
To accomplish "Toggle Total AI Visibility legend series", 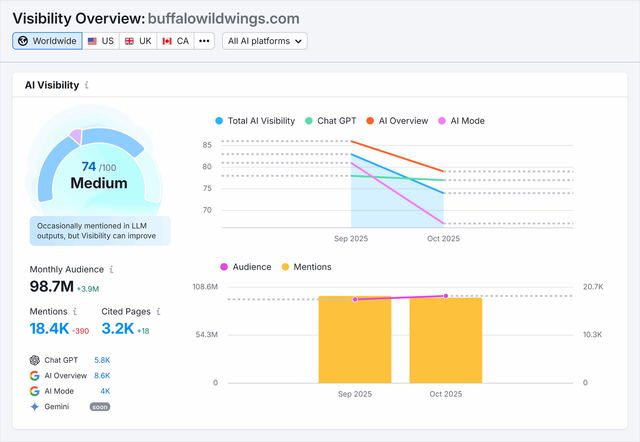I will coord(255,121).
